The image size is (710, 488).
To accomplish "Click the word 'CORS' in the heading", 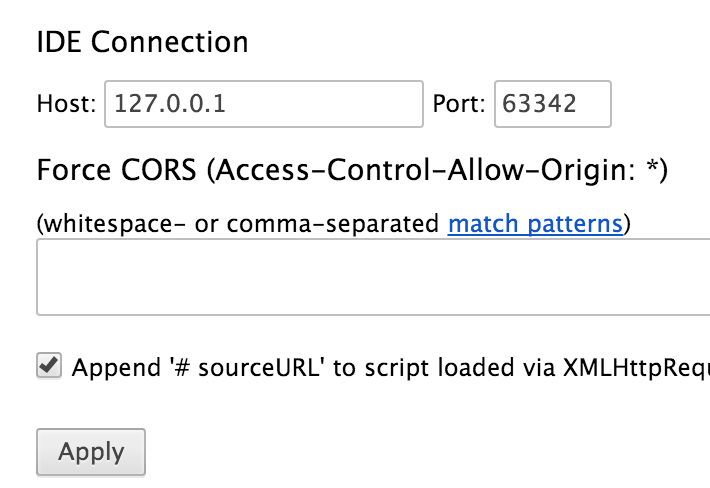I will (x=160, y=170).
